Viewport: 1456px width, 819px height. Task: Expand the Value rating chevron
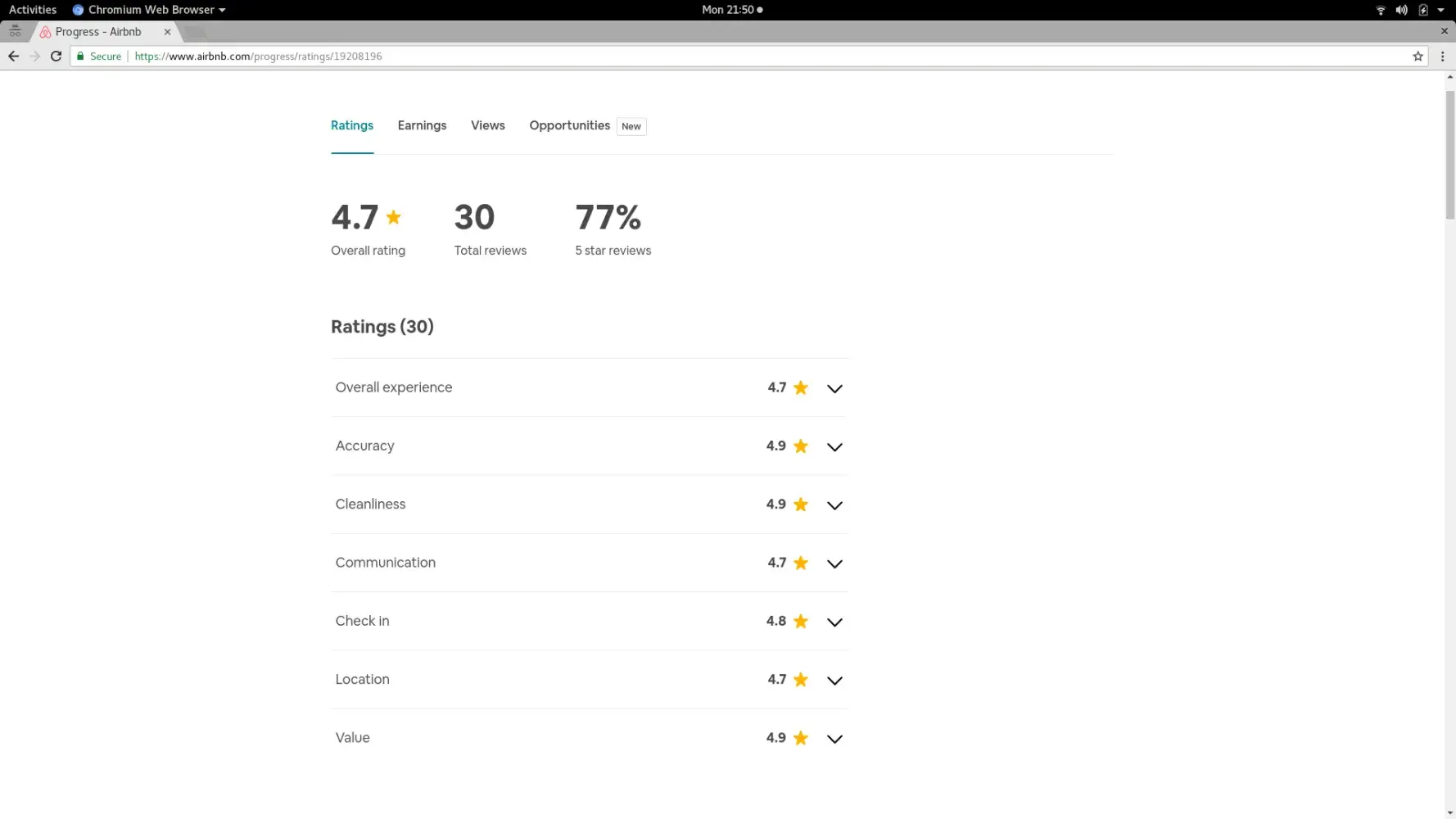(x=834, y=739)
